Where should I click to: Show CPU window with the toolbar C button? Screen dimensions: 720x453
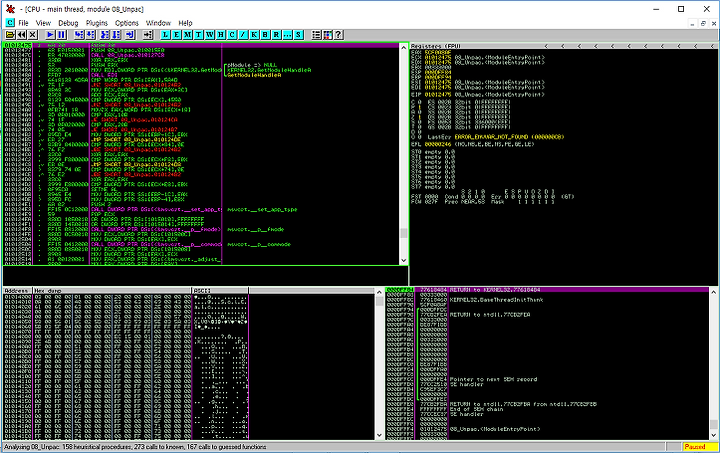pos(232,35)
